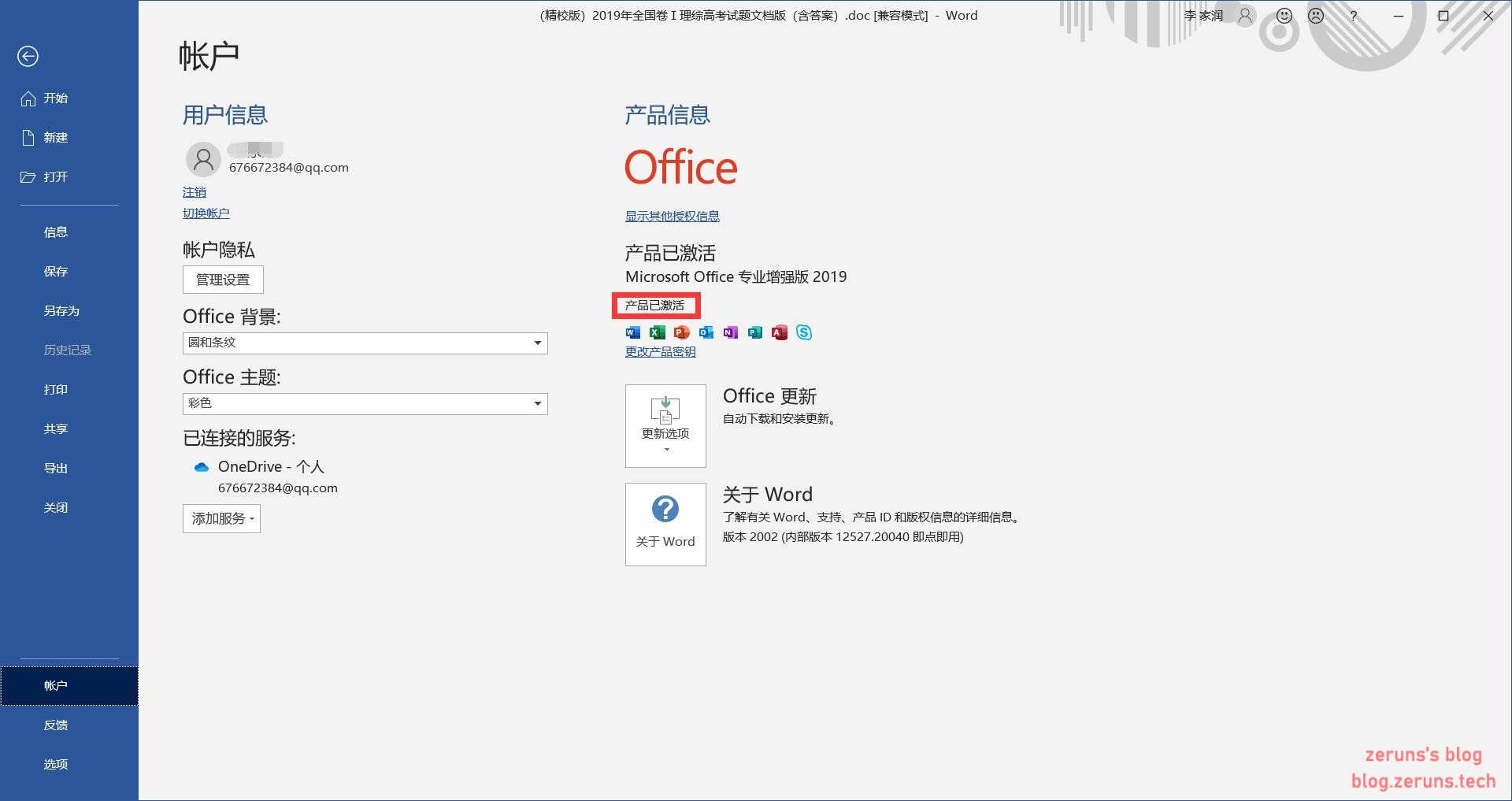This screenshot has height=801, width=1512.
Task: Expand the 更新选项 button
Action: pos(665,426)
